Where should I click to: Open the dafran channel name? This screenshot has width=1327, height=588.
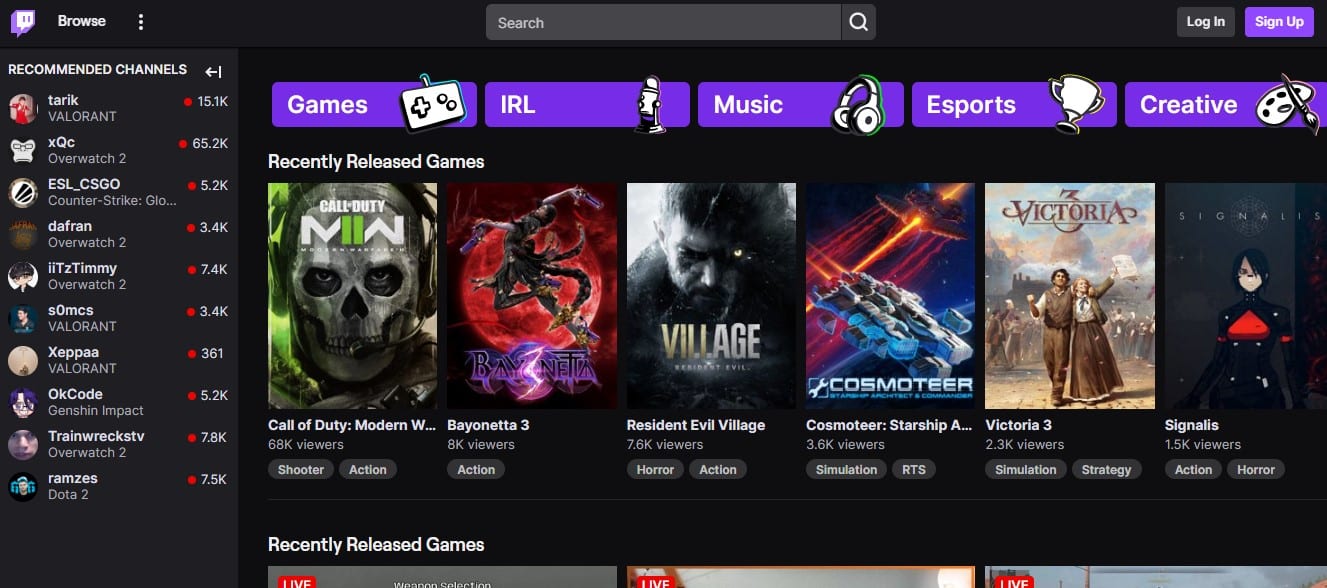pyautogui.click(x=70, y=226)
